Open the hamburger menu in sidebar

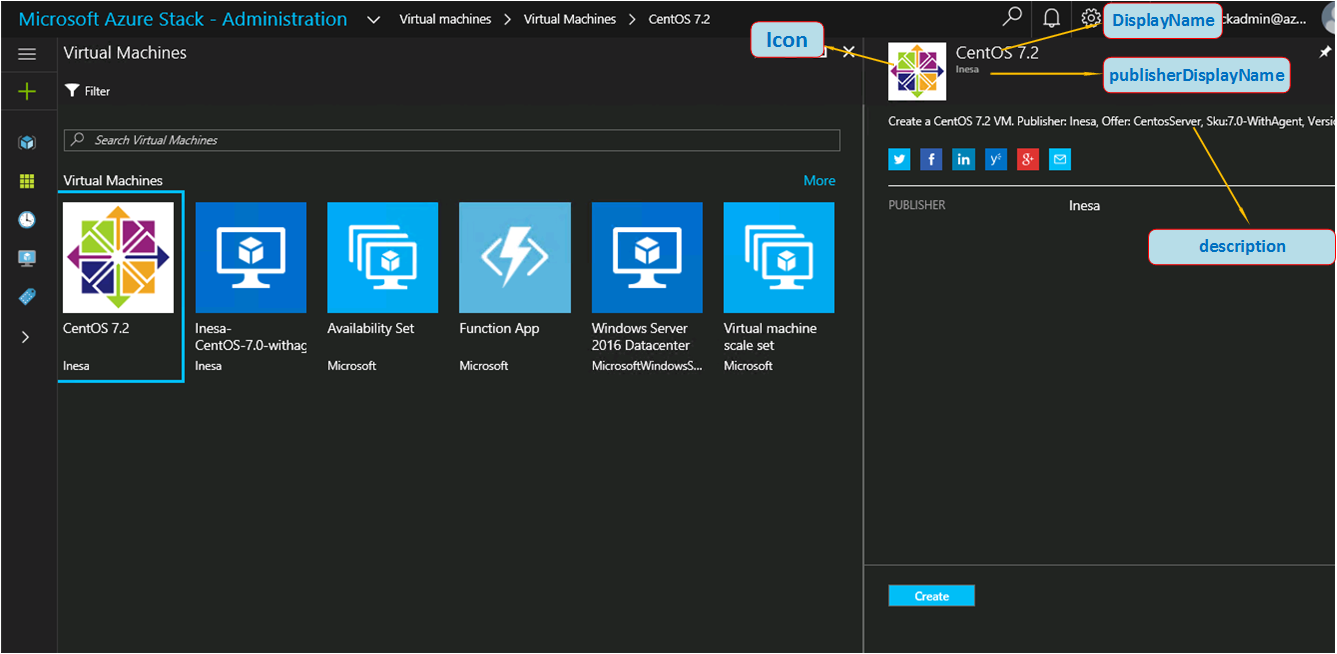[27, 54]
